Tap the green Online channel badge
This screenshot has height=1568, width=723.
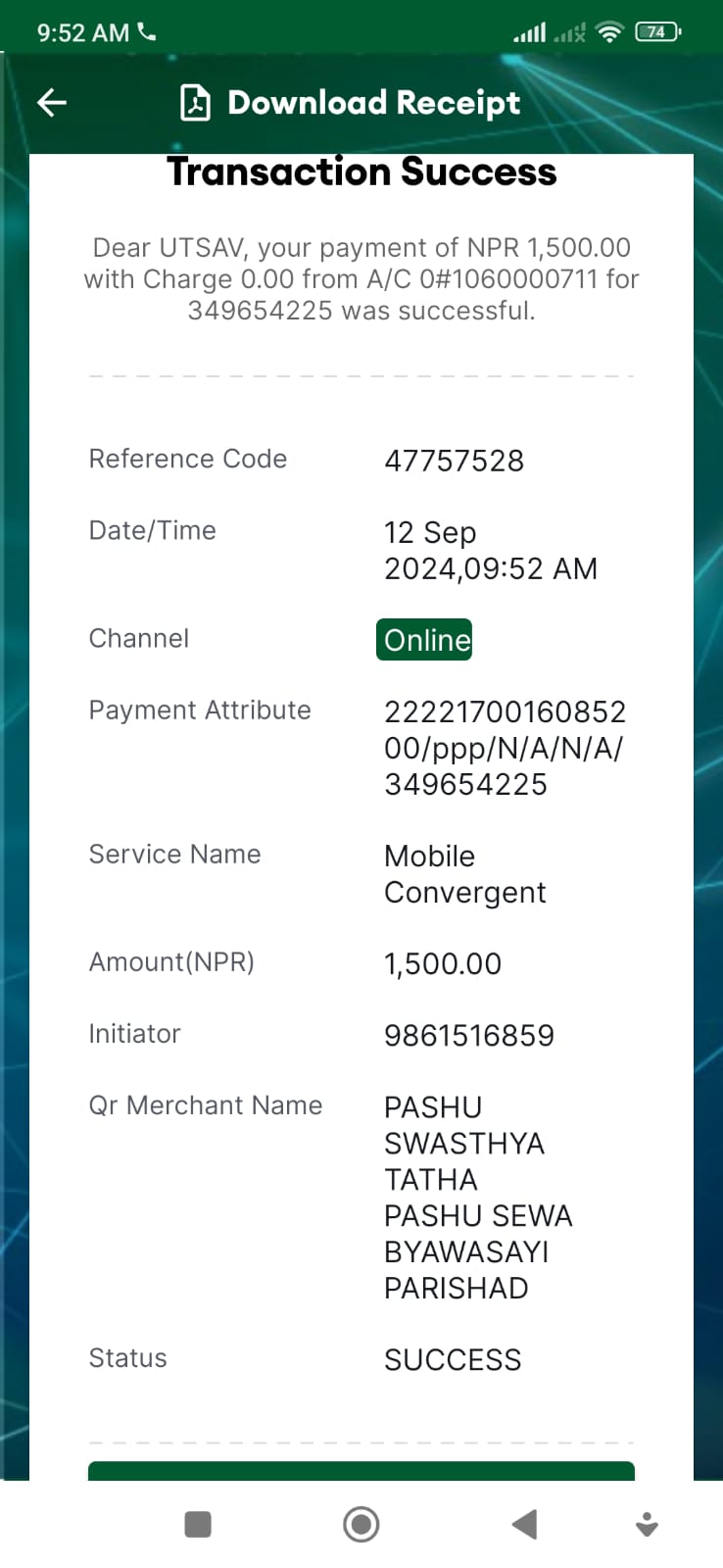(424, 640)
